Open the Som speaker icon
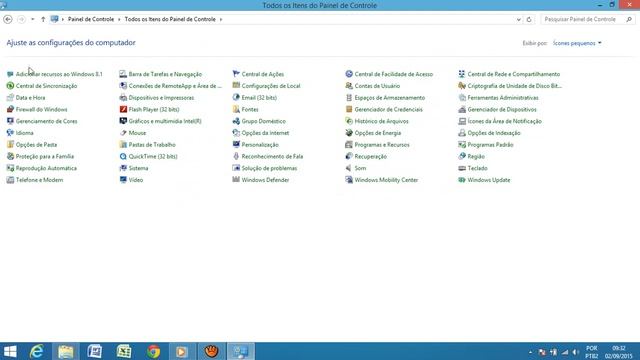Screen dimensions: 640x360 pyautogui.click(x=349, y=168)
